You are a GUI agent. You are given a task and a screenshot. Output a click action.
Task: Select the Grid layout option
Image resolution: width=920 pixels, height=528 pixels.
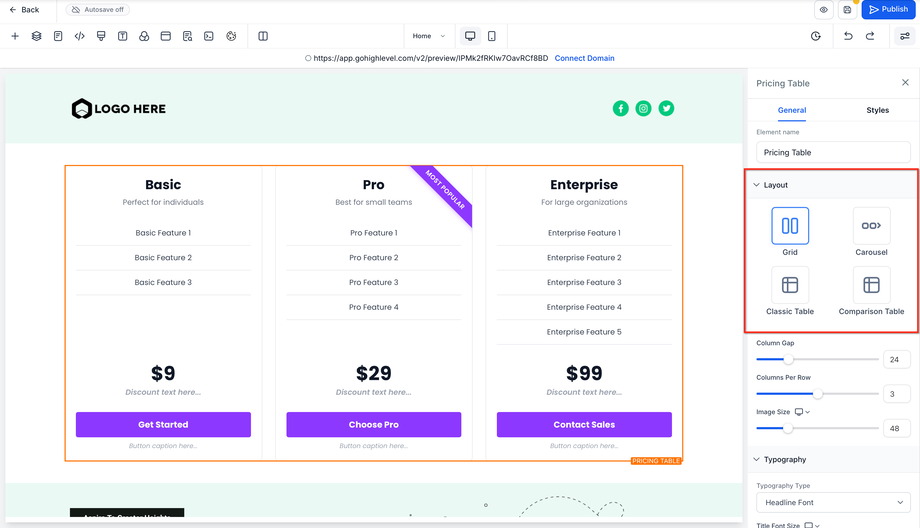tap(790, 226)
